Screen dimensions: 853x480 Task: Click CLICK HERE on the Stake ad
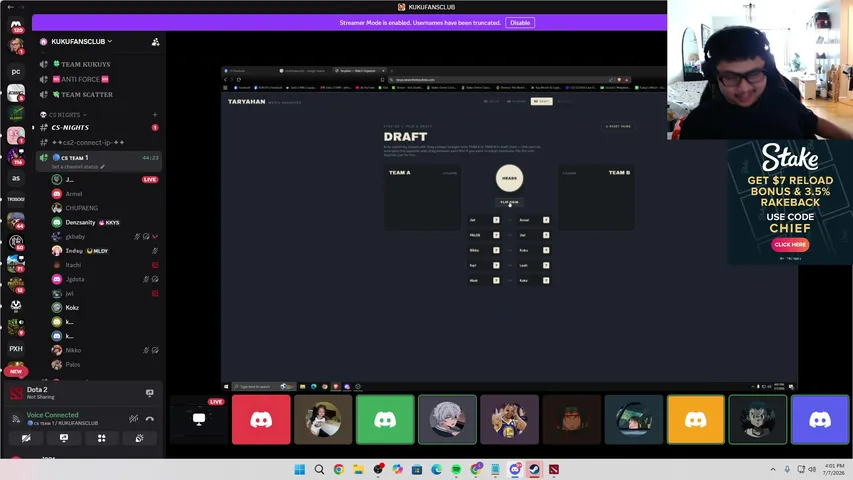[790, 244]
